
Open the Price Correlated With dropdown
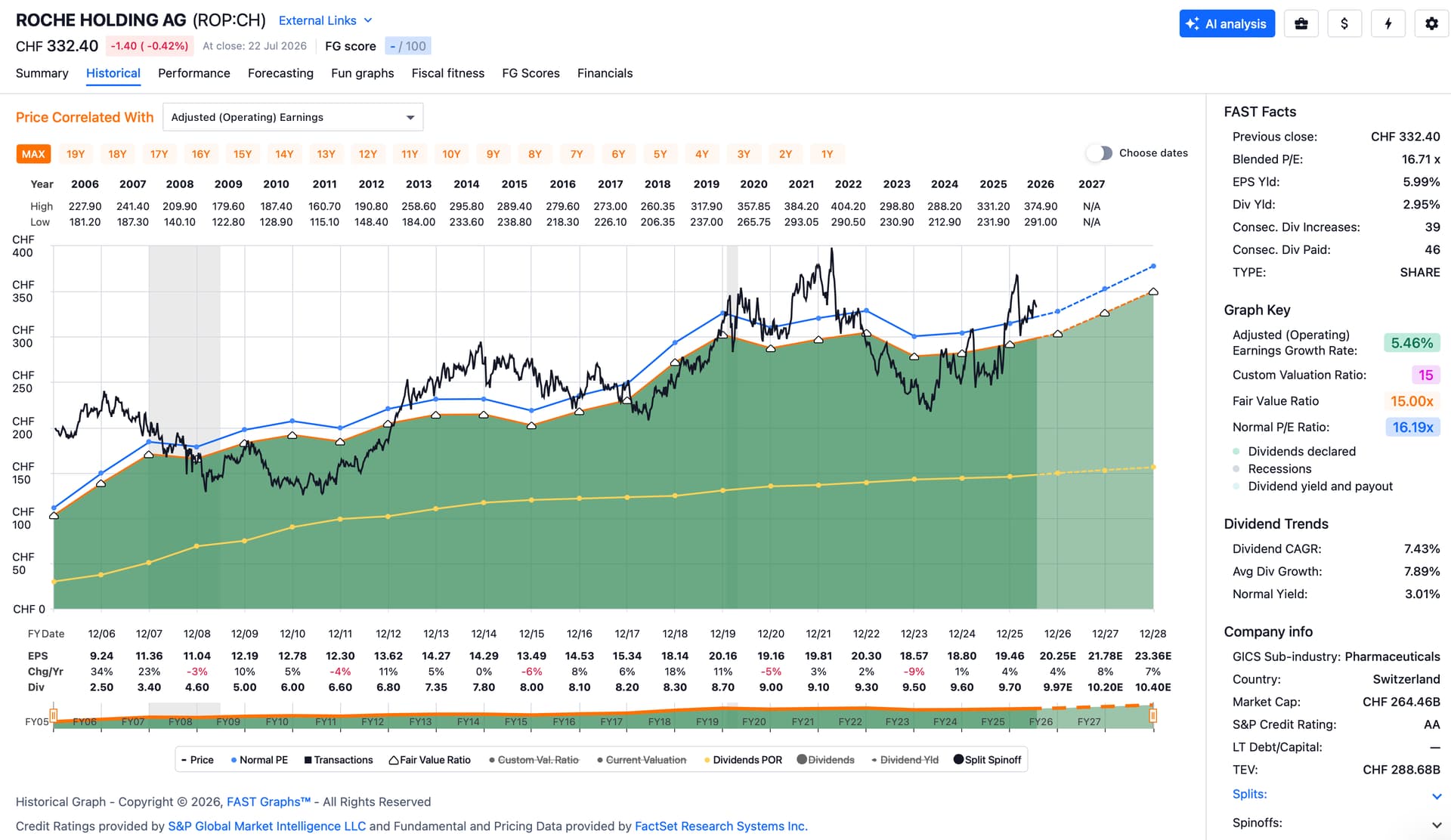(292, 117)
